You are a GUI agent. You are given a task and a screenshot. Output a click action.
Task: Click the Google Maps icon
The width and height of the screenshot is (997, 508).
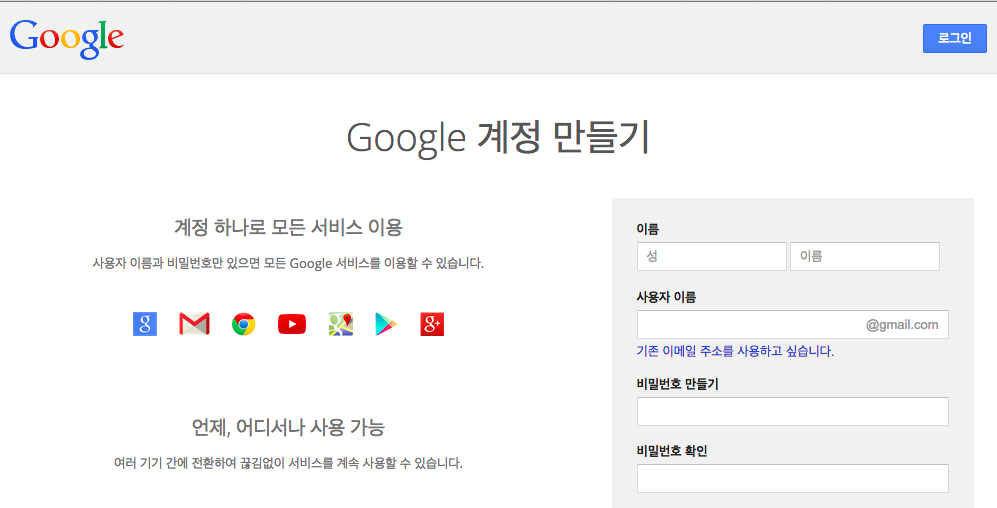point(341,324)
